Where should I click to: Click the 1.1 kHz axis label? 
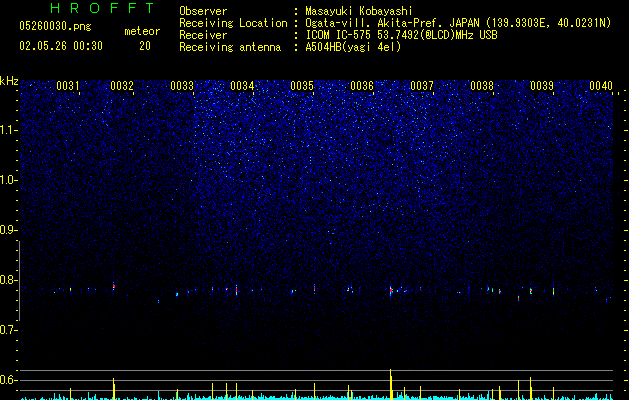tap(8, 130)
